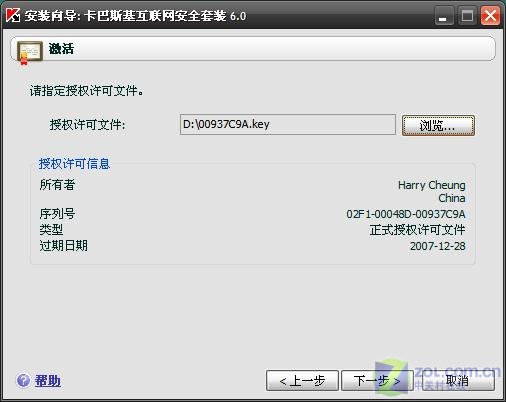Maximize the setup wizard window
The image size is (506, 402).
[x=467, y=16]
